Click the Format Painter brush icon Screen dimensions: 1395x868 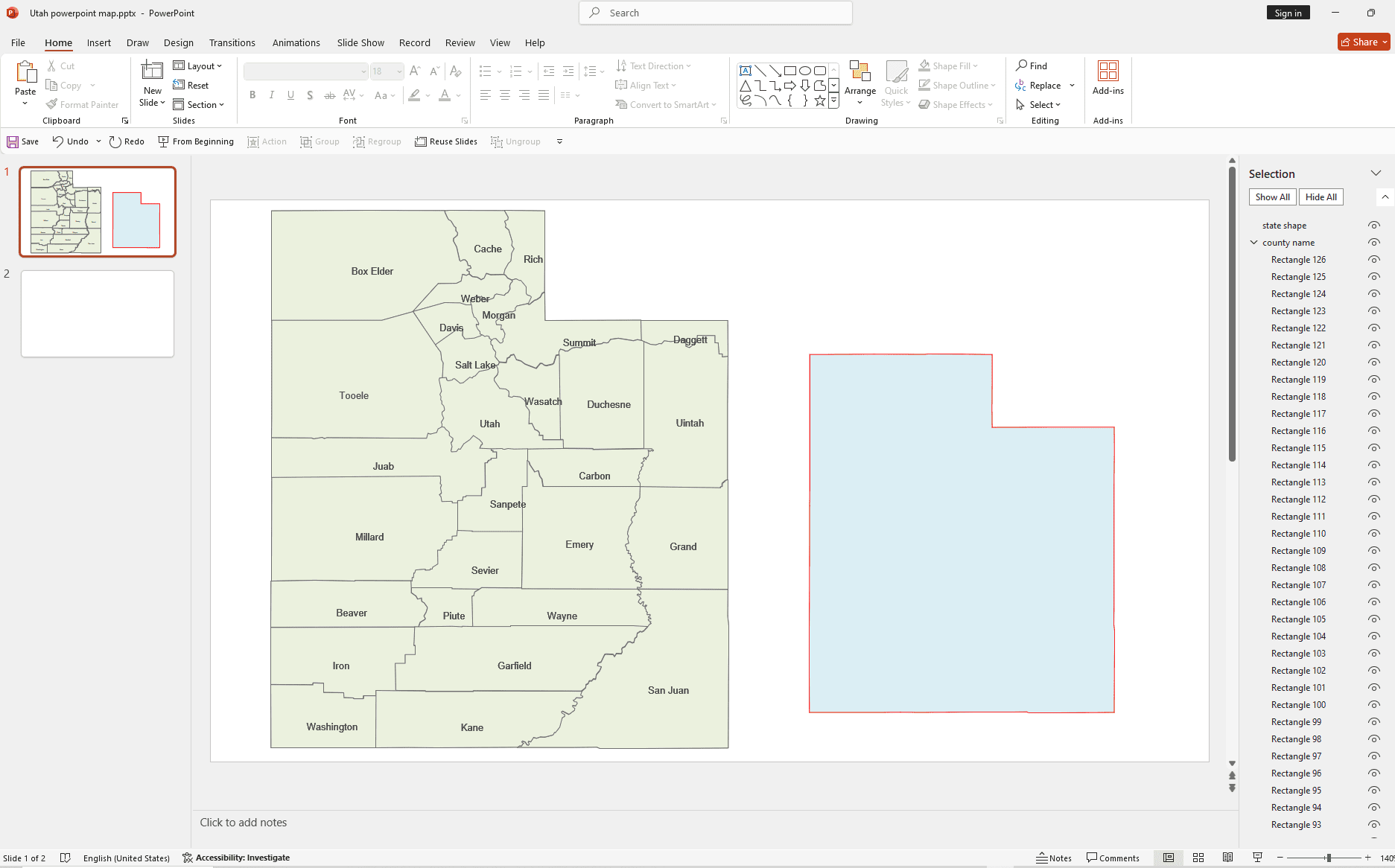[x=51, y=104]
